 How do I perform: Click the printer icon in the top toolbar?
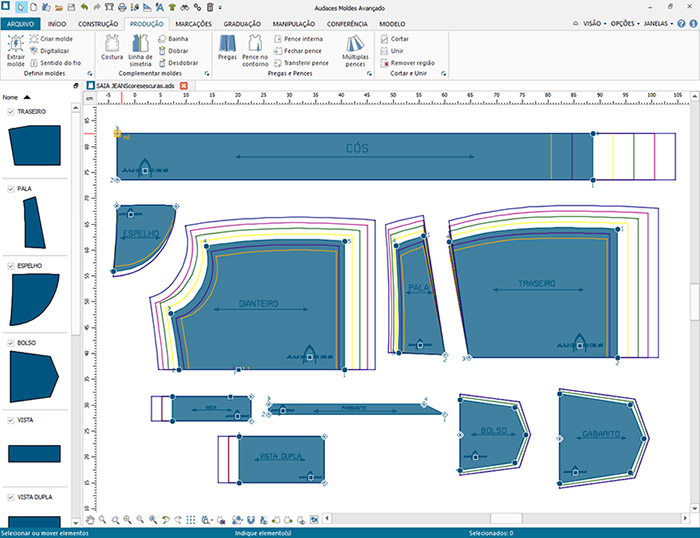pos(122,7)
